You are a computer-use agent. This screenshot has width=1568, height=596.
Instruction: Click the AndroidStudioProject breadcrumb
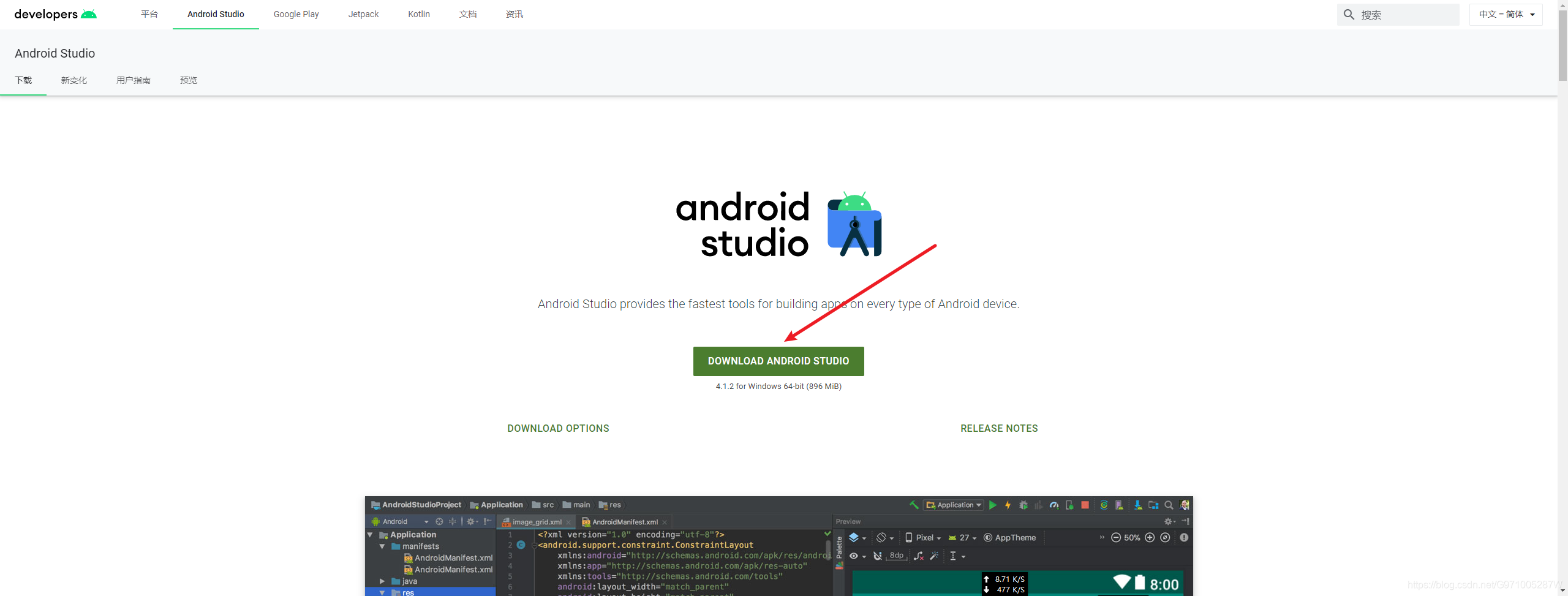tap(416, 505)
